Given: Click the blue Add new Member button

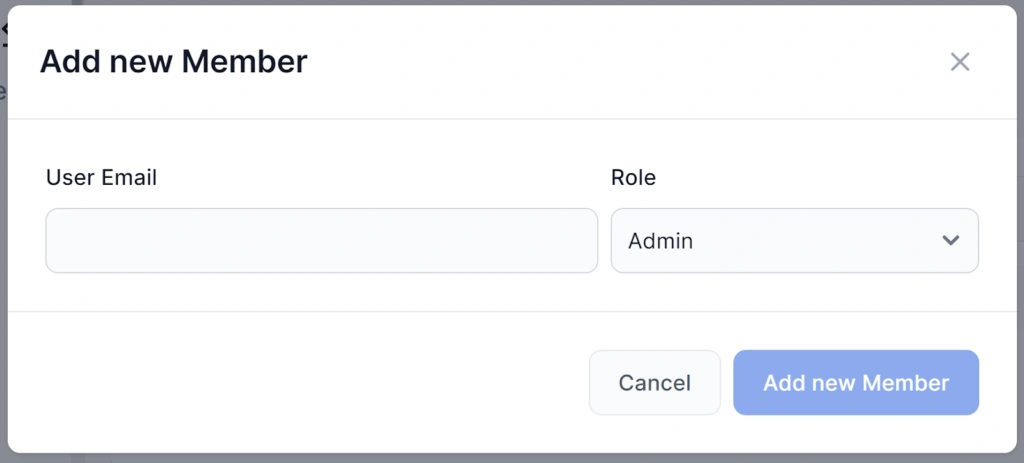Looking at the screenshot, I should [855, 382].
